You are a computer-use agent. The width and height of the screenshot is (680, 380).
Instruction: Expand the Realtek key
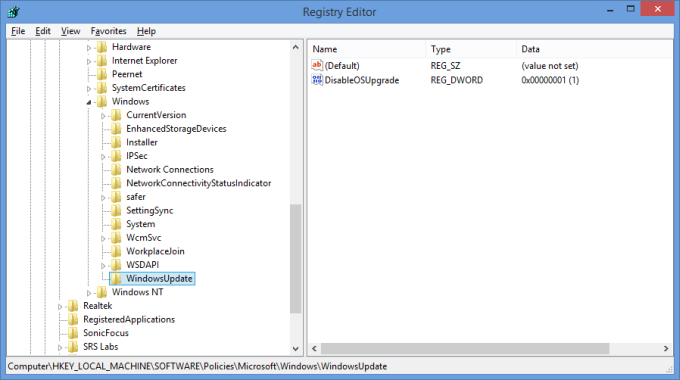point(60,307)
